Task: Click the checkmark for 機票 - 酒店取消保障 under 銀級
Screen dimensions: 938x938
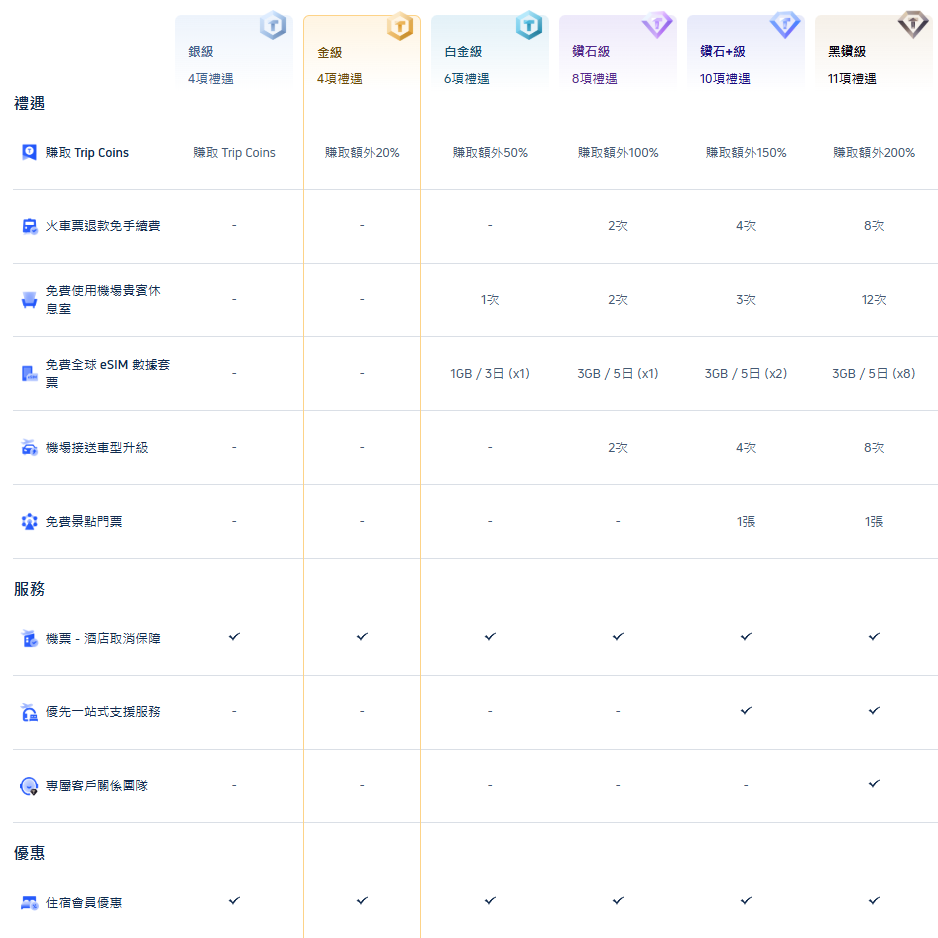Action: pyautogui.click(x=233, y=636)
